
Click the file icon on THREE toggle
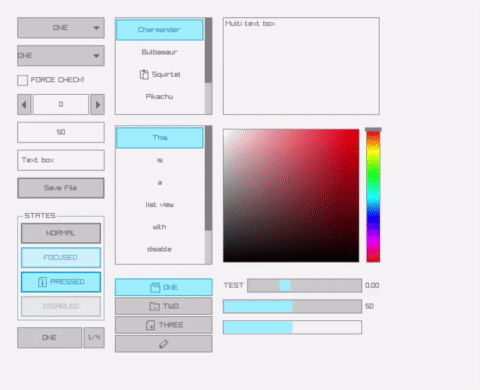click(150, 325)
